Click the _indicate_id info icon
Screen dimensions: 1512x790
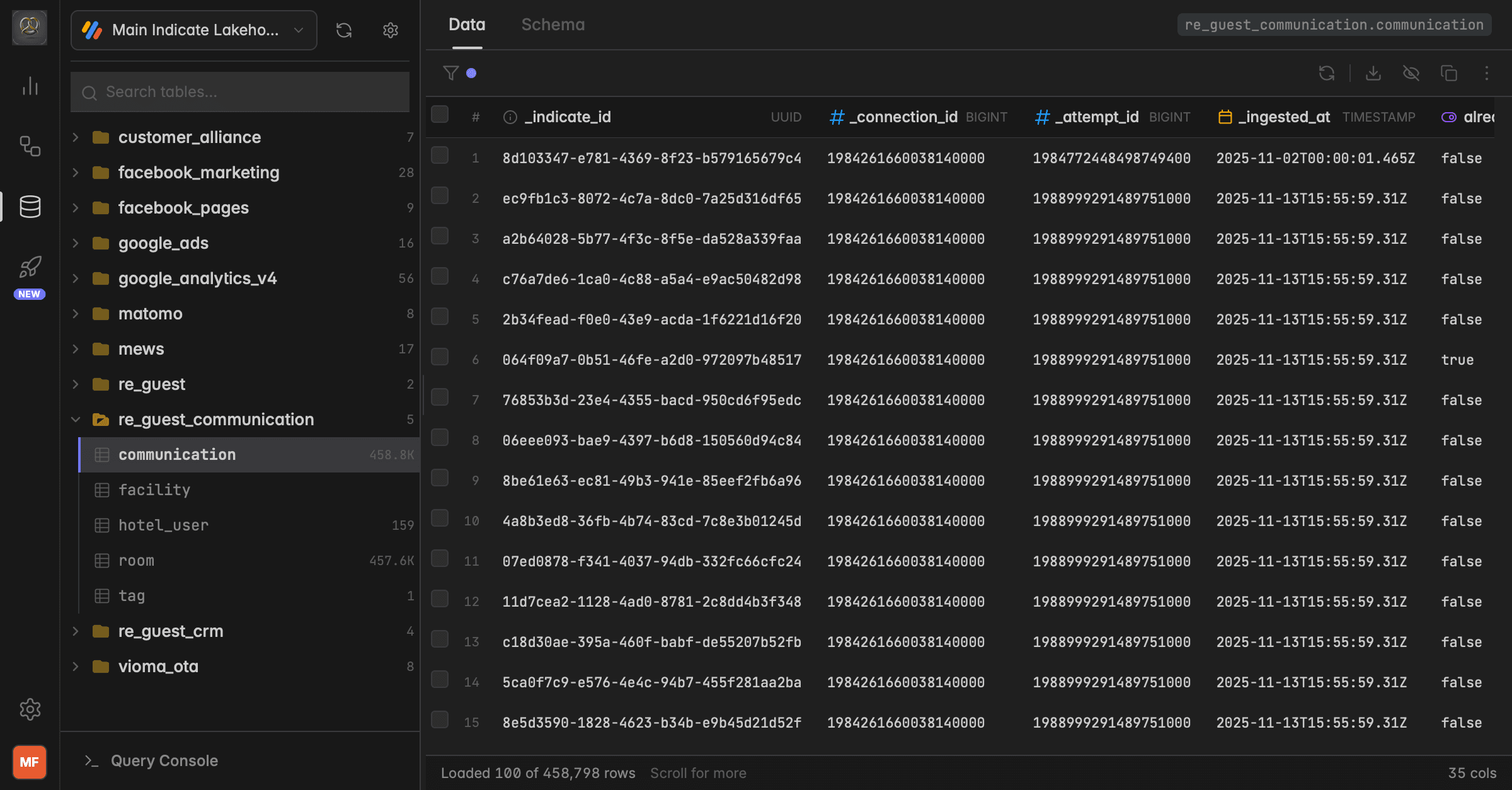510,117
